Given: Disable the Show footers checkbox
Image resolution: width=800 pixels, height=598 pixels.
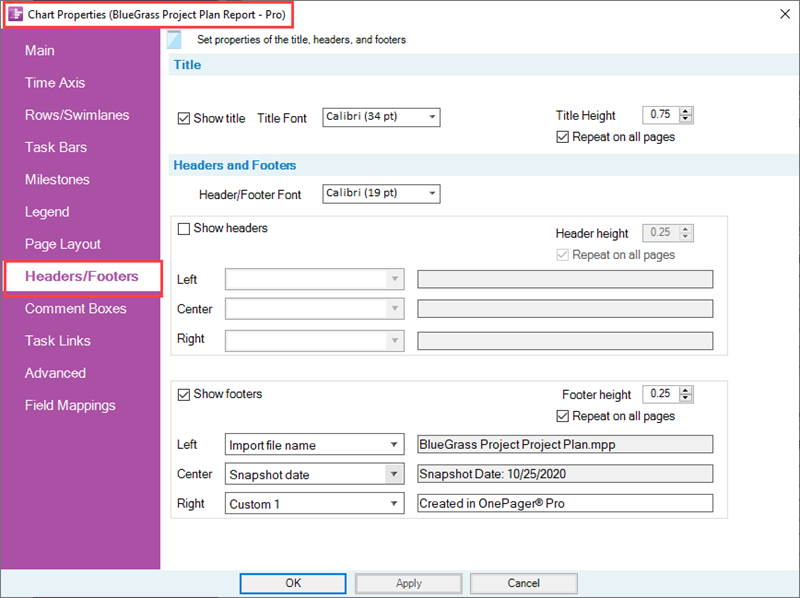Looking at the screenshot, I should [184, 394].
